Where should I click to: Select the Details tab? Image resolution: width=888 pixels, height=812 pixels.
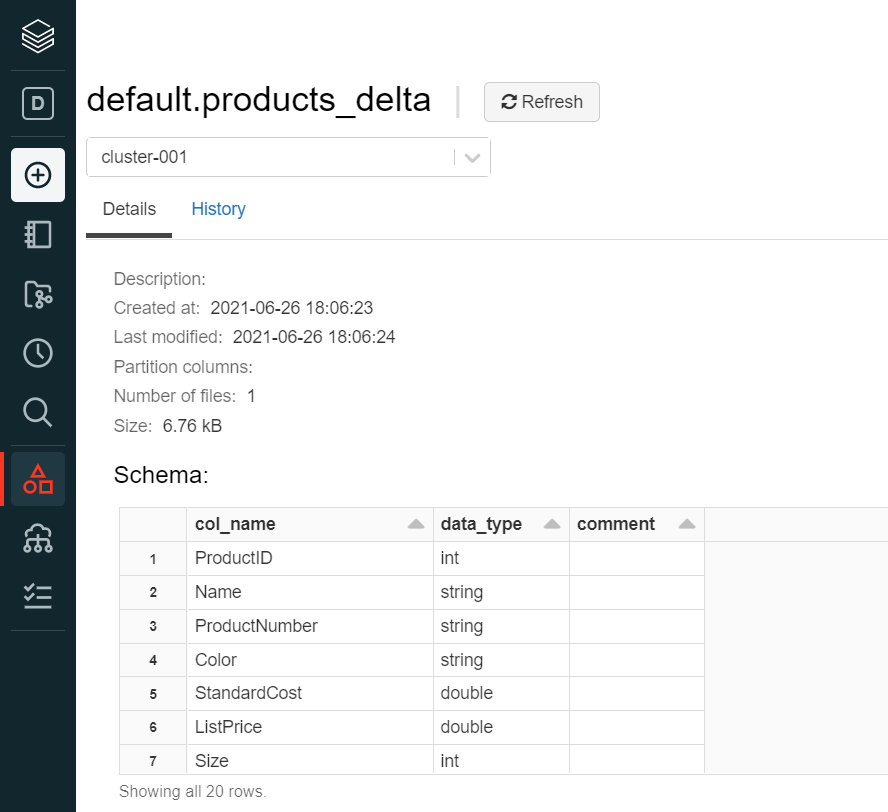coord(129,209)
